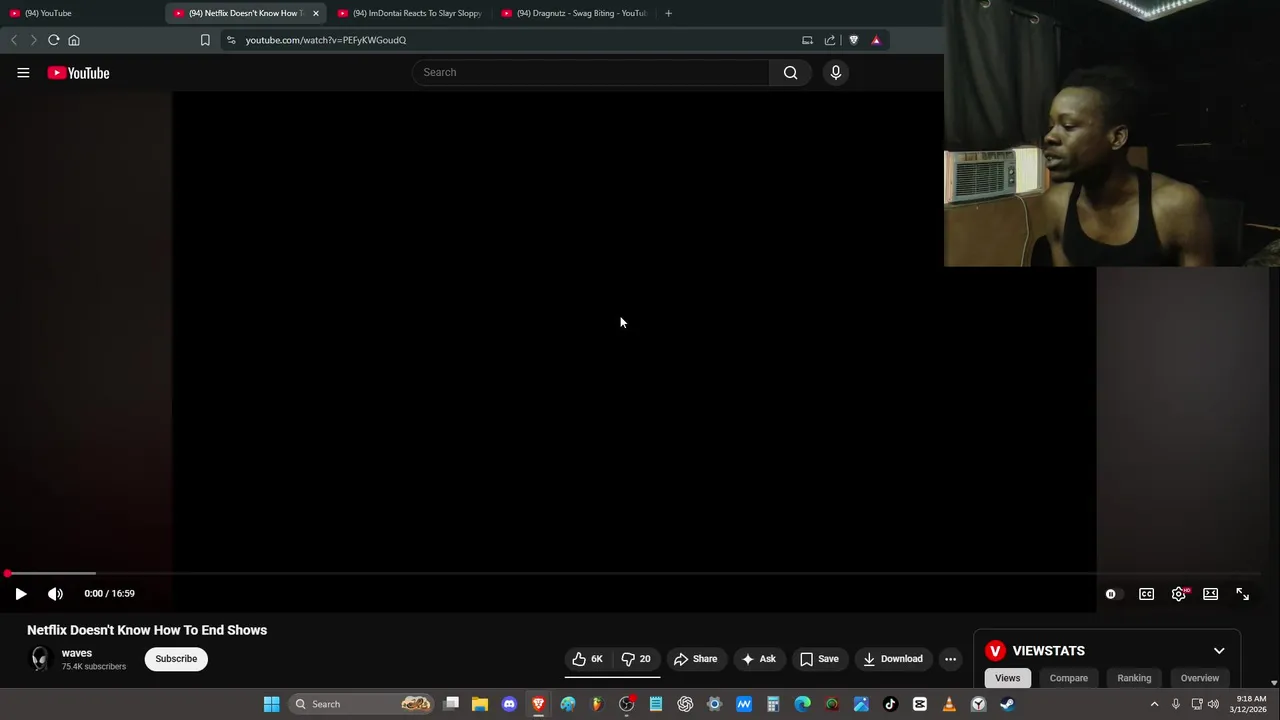This screenshot has width=1280, height=720.
Task: Reload the current page
Action: (x=54, y=40)
